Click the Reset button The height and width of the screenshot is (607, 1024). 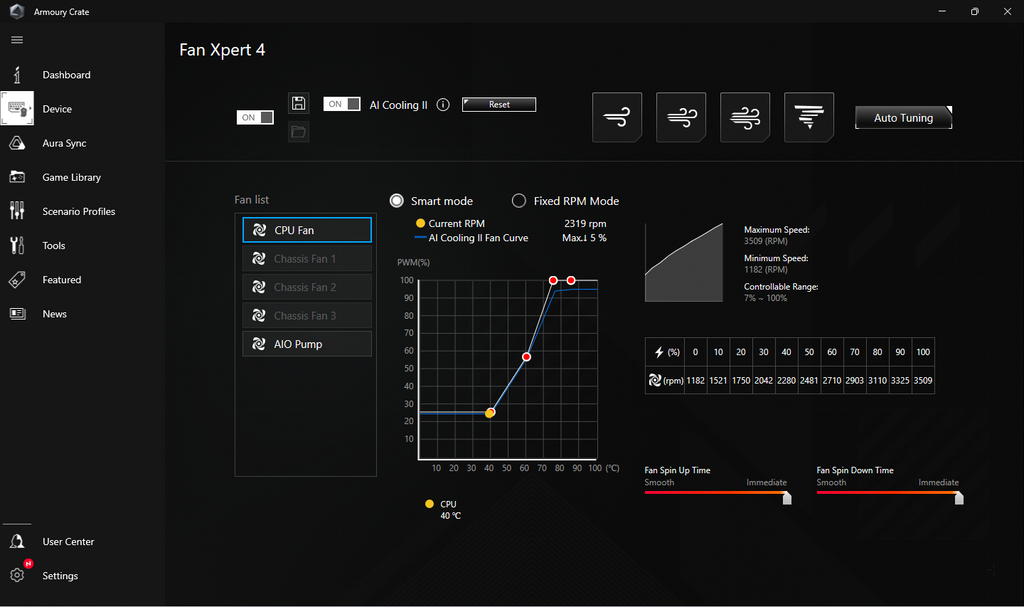click(499, 105)
